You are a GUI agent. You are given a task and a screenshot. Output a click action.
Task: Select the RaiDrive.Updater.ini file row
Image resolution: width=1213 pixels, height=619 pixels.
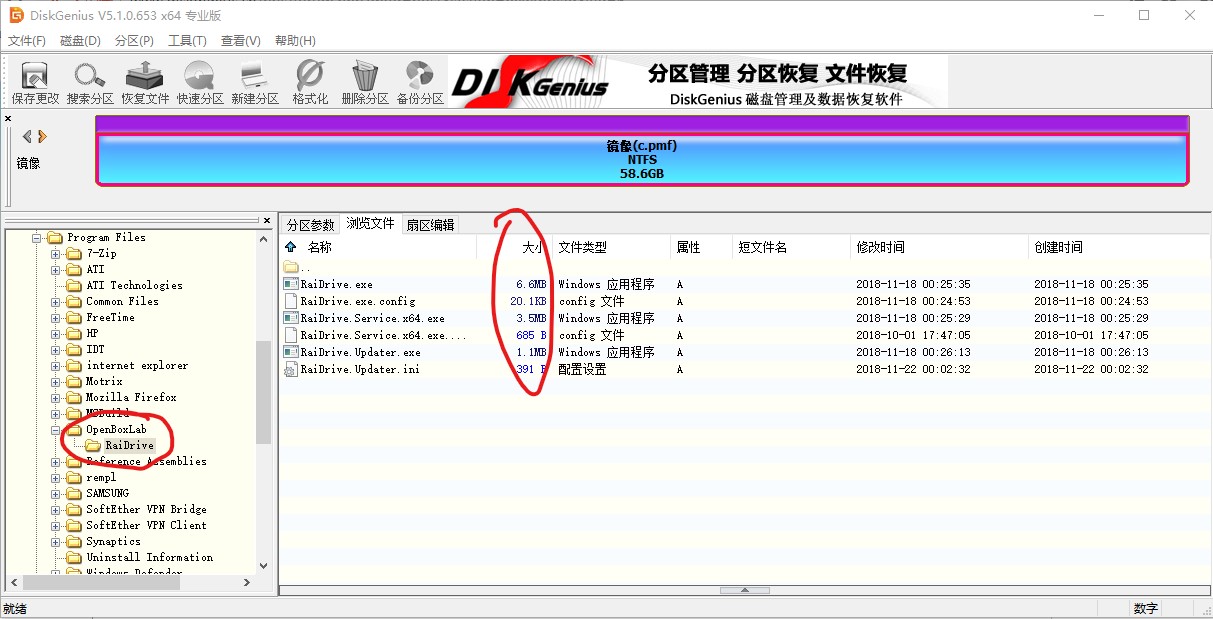tap(745, 369)
